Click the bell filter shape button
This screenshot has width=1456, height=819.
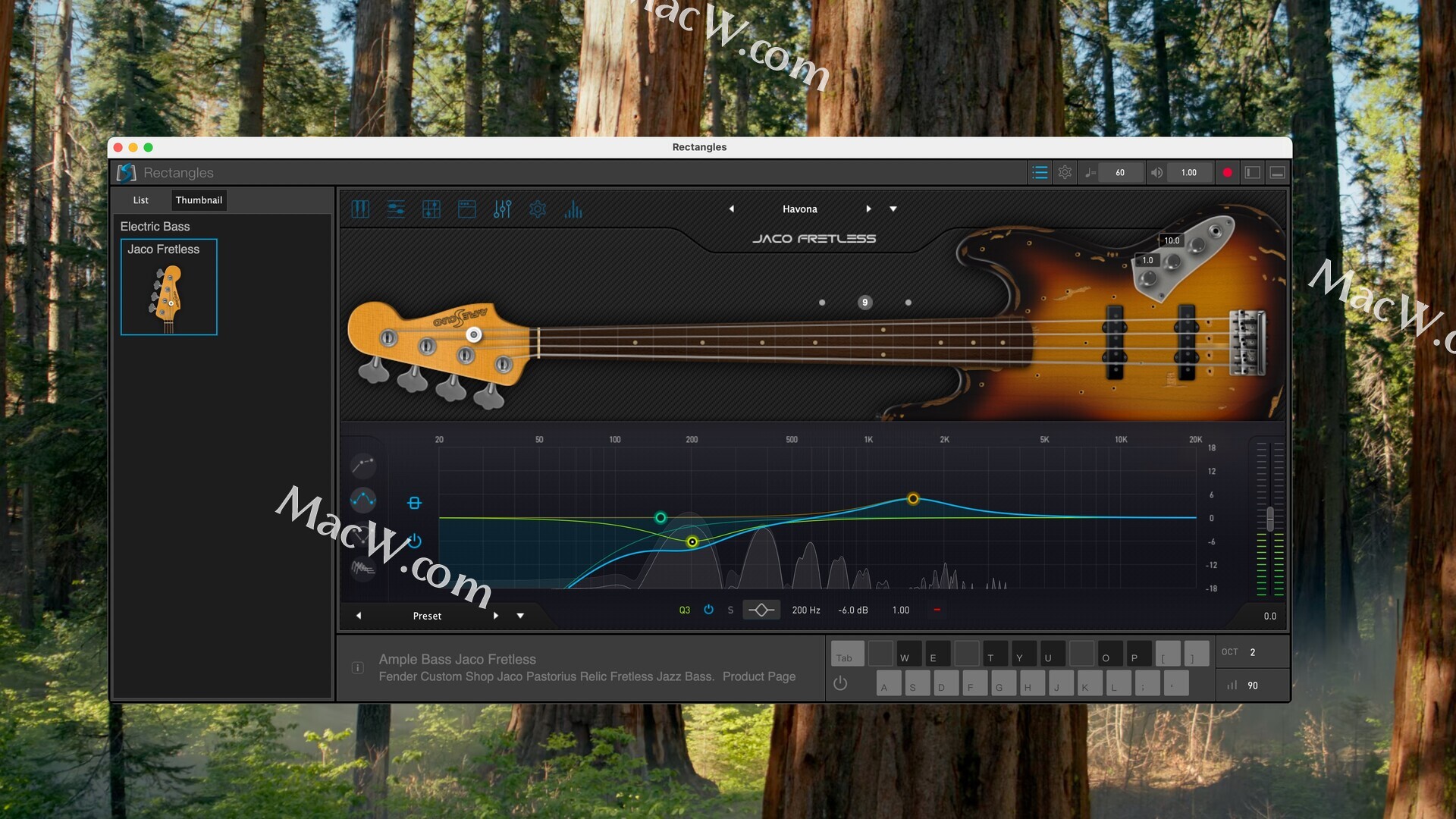coord(761,610)
